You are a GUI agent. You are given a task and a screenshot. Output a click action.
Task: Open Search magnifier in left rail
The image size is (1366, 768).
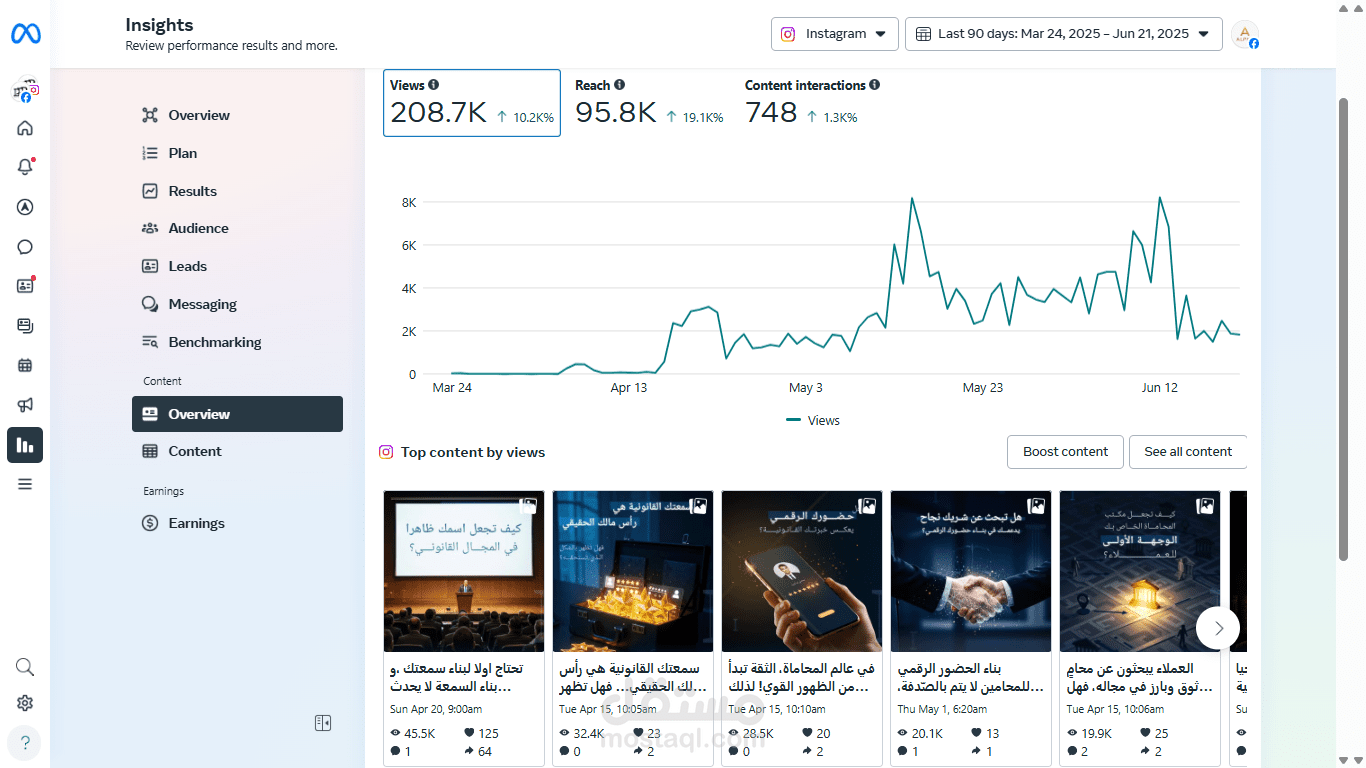click(25, 667)
